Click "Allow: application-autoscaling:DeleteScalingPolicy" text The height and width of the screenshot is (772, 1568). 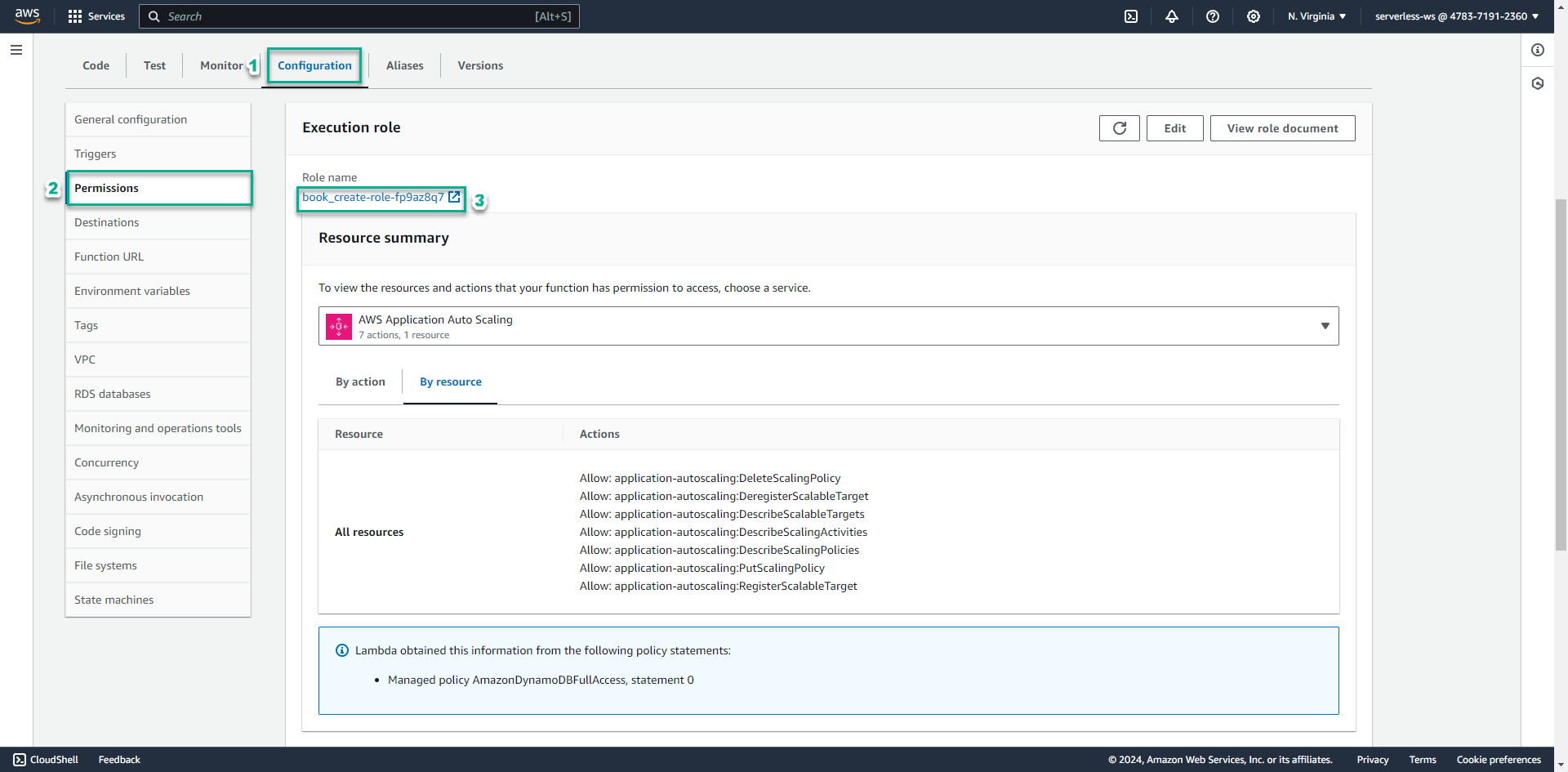(x=710, y=478)
